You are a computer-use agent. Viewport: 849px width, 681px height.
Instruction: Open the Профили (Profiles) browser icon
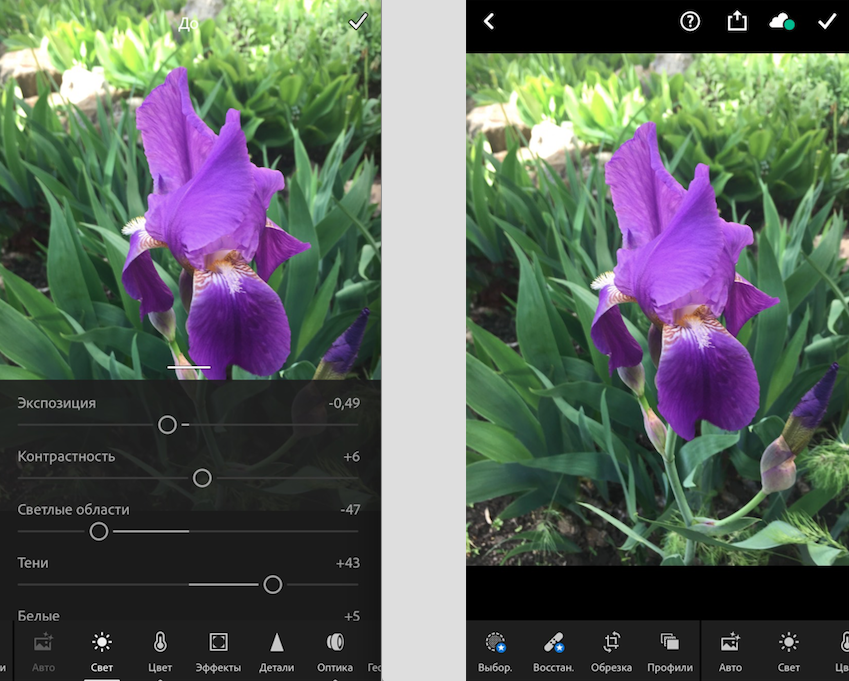coord(670,645)
